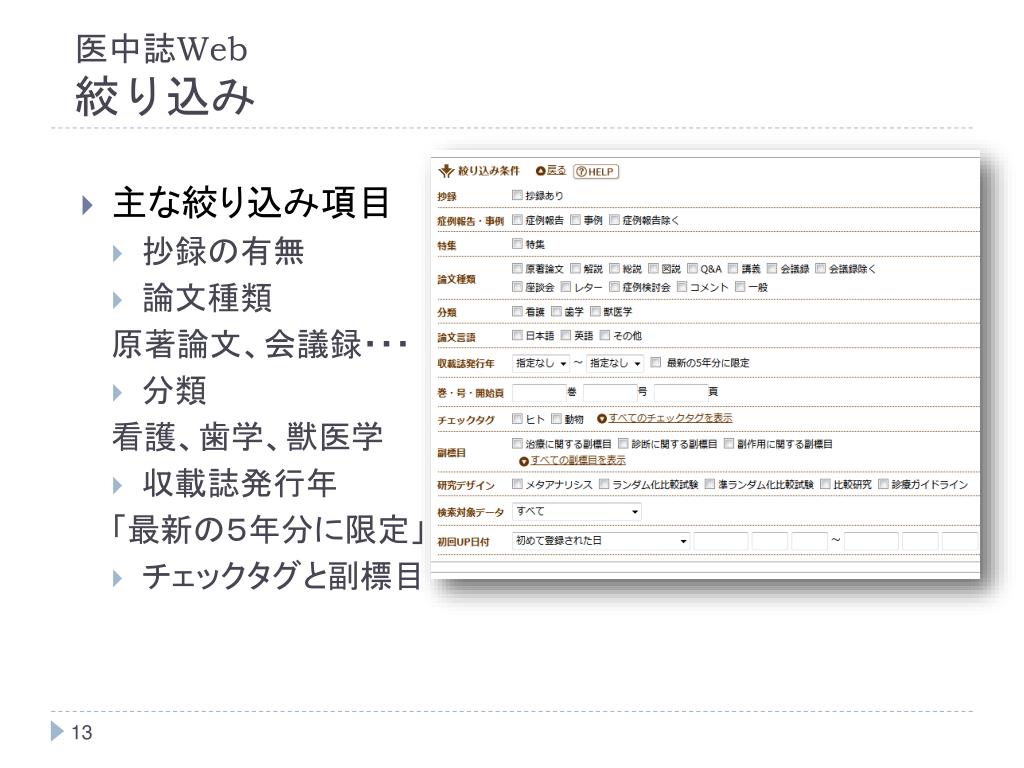Tick the 講義 checkbox

733,268
